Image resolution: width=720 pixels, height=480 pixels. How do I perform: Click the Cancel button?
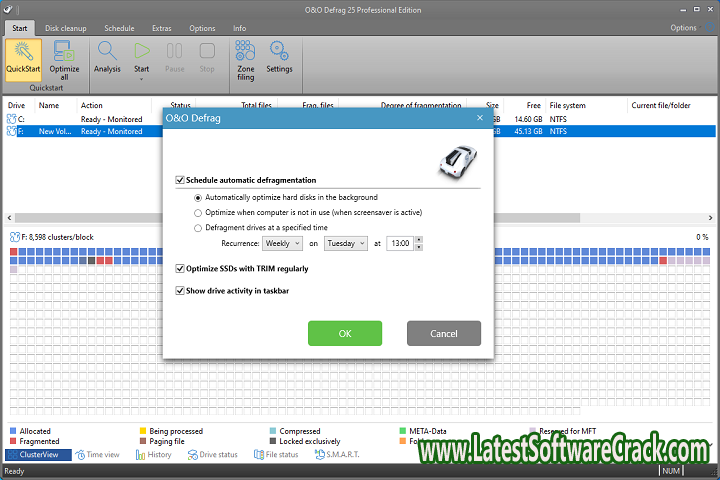(x=444, y=333)
